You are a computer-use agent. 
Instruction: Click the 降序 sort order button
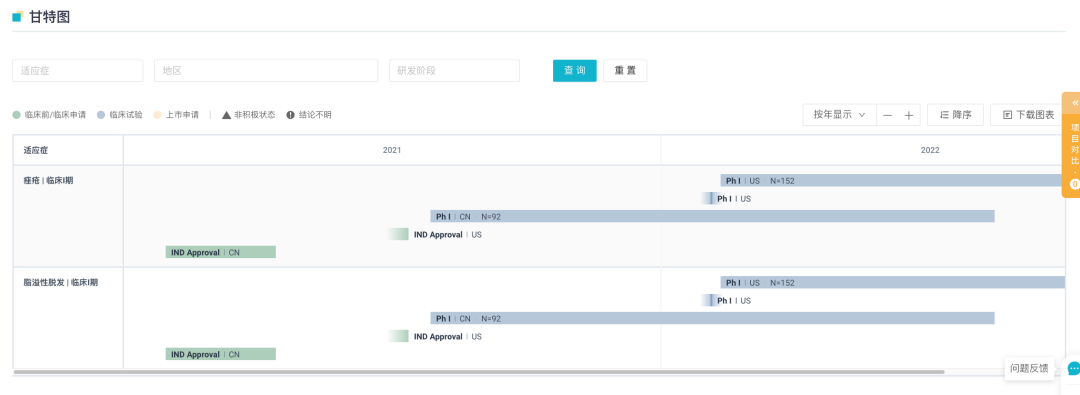coord(955,115)
